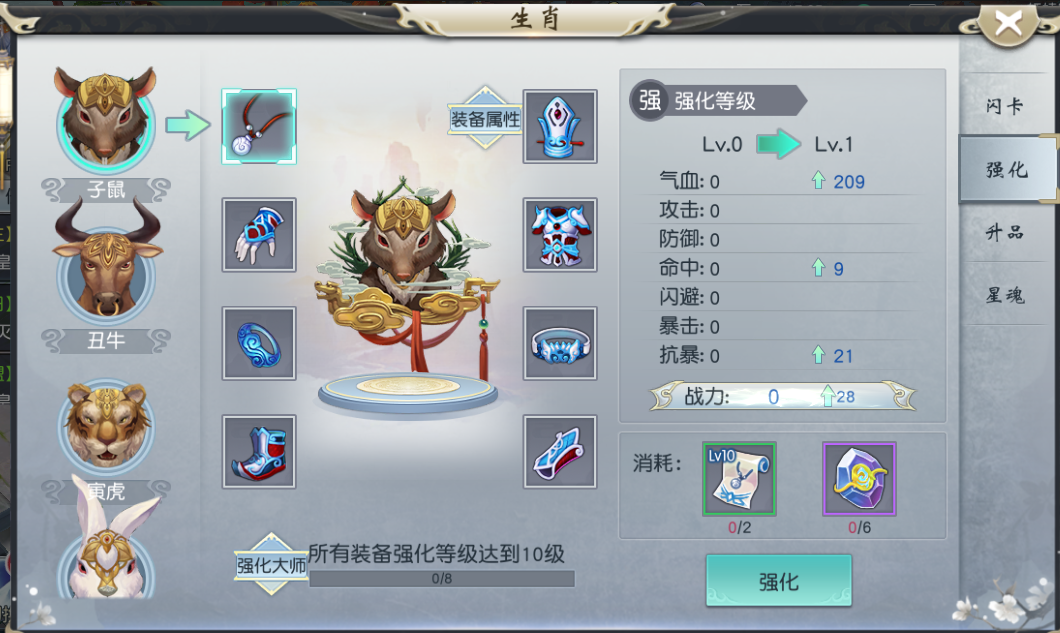This screenshot has width=1060, height=633.
Task: Select the boots equipment slot
Action: point(259,451)
